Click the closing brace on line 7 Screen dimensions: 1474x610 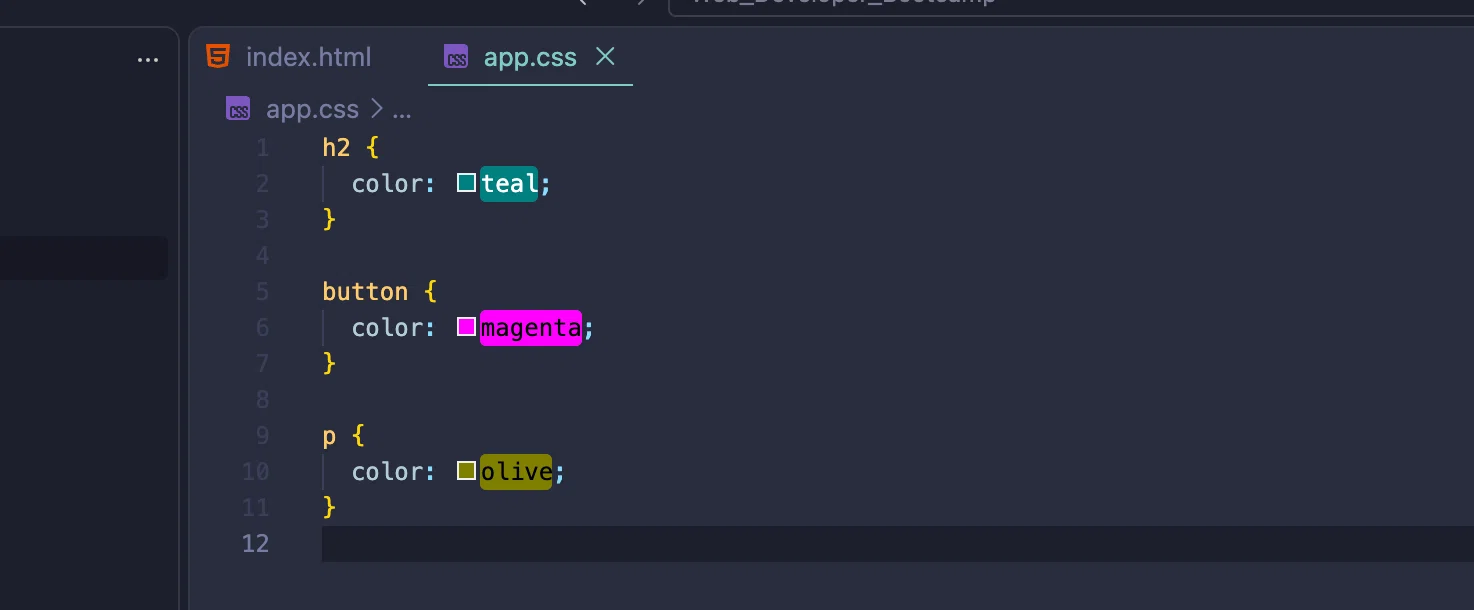[329, 363]
